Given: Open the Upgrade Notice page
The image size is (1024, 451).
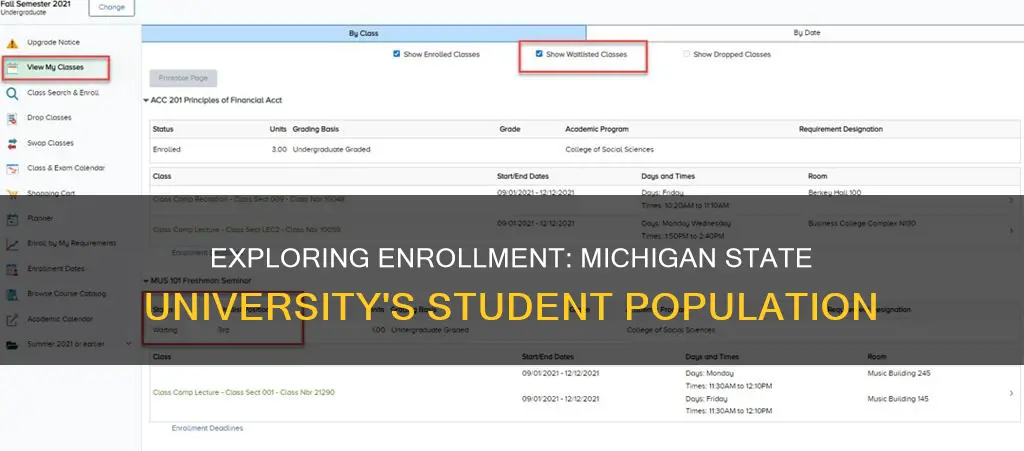Looking at the screenshot, I should click(54, 42).
